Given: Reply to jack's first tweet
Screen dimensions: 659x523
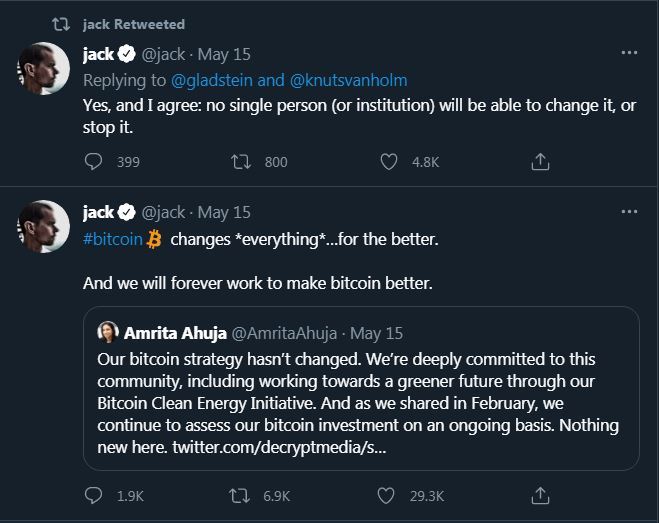Looking at the screenshot, I should coord(94,161).
